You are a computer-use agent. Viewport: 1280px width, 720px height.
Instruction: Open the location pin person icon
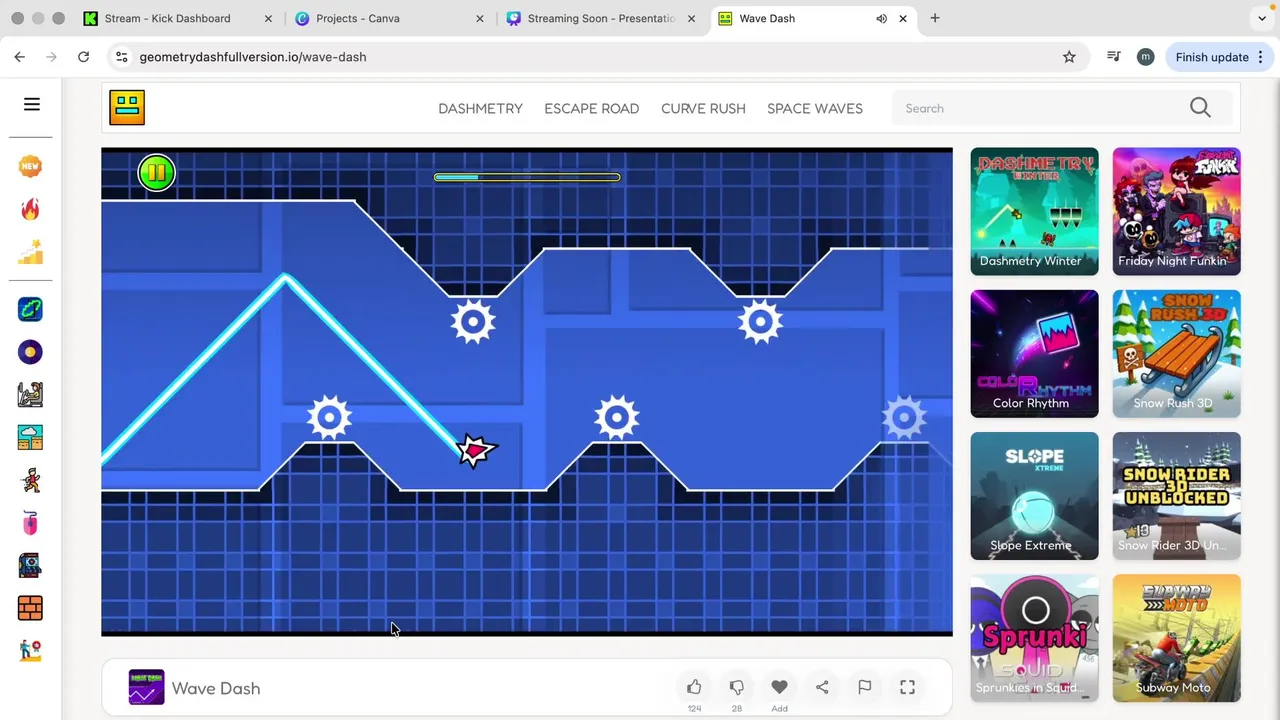pyautogui.click(x=30, y=650)
